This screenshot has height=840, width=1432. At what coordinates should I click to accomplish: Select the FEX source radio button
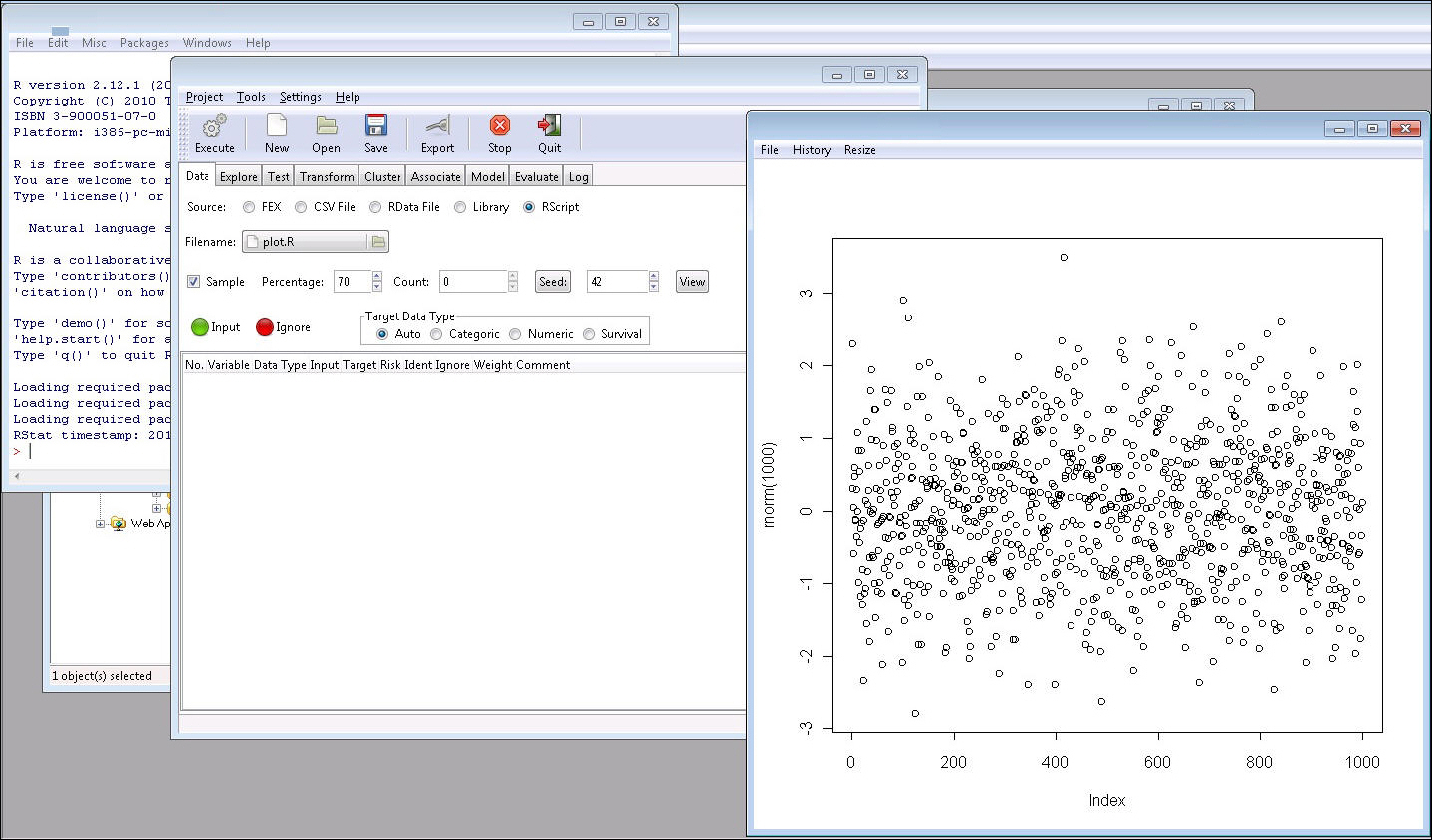pos(249,207)
